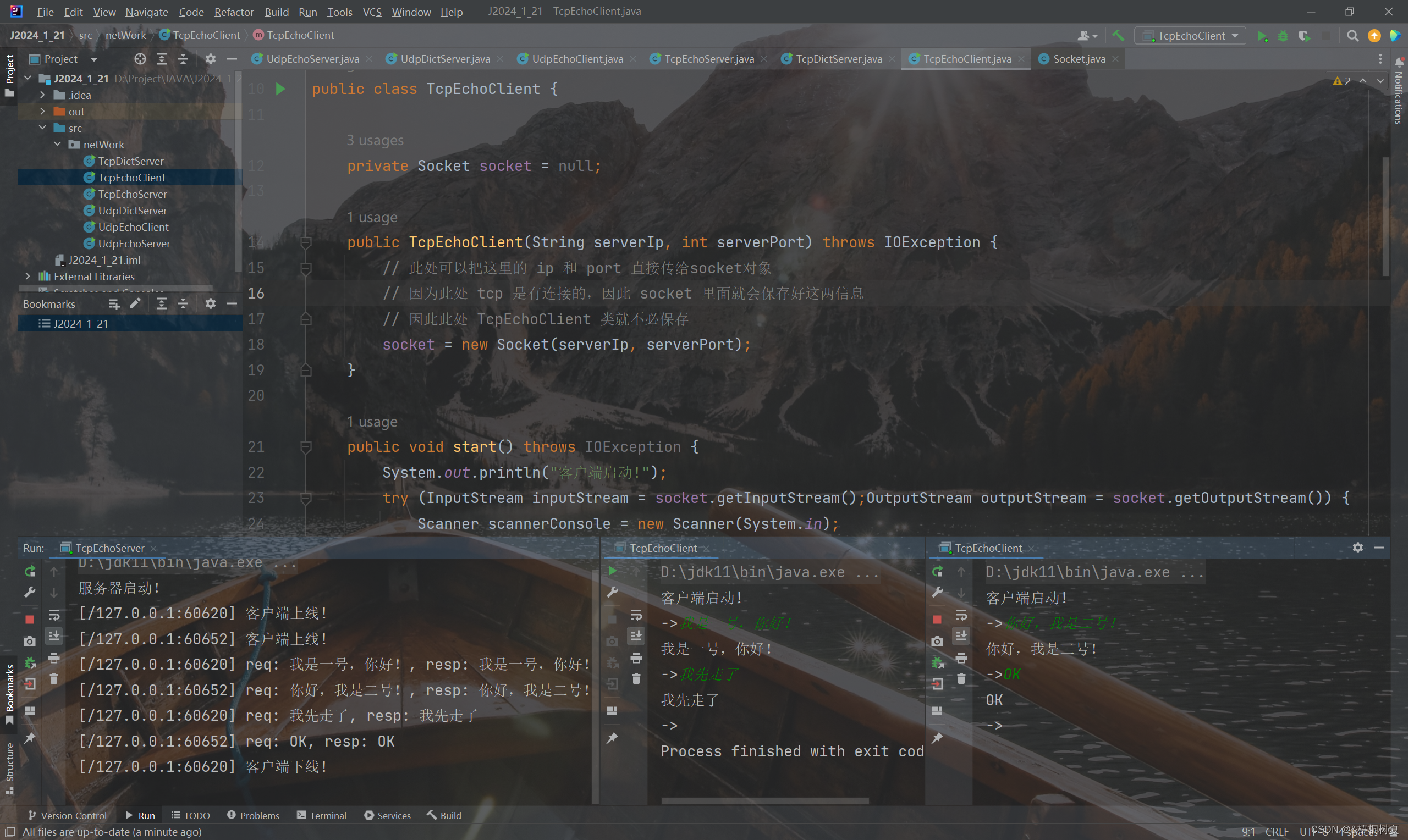Toggle the Structure side panel
The height and width of the screenshot is (840, 1408).
[9, 769]
